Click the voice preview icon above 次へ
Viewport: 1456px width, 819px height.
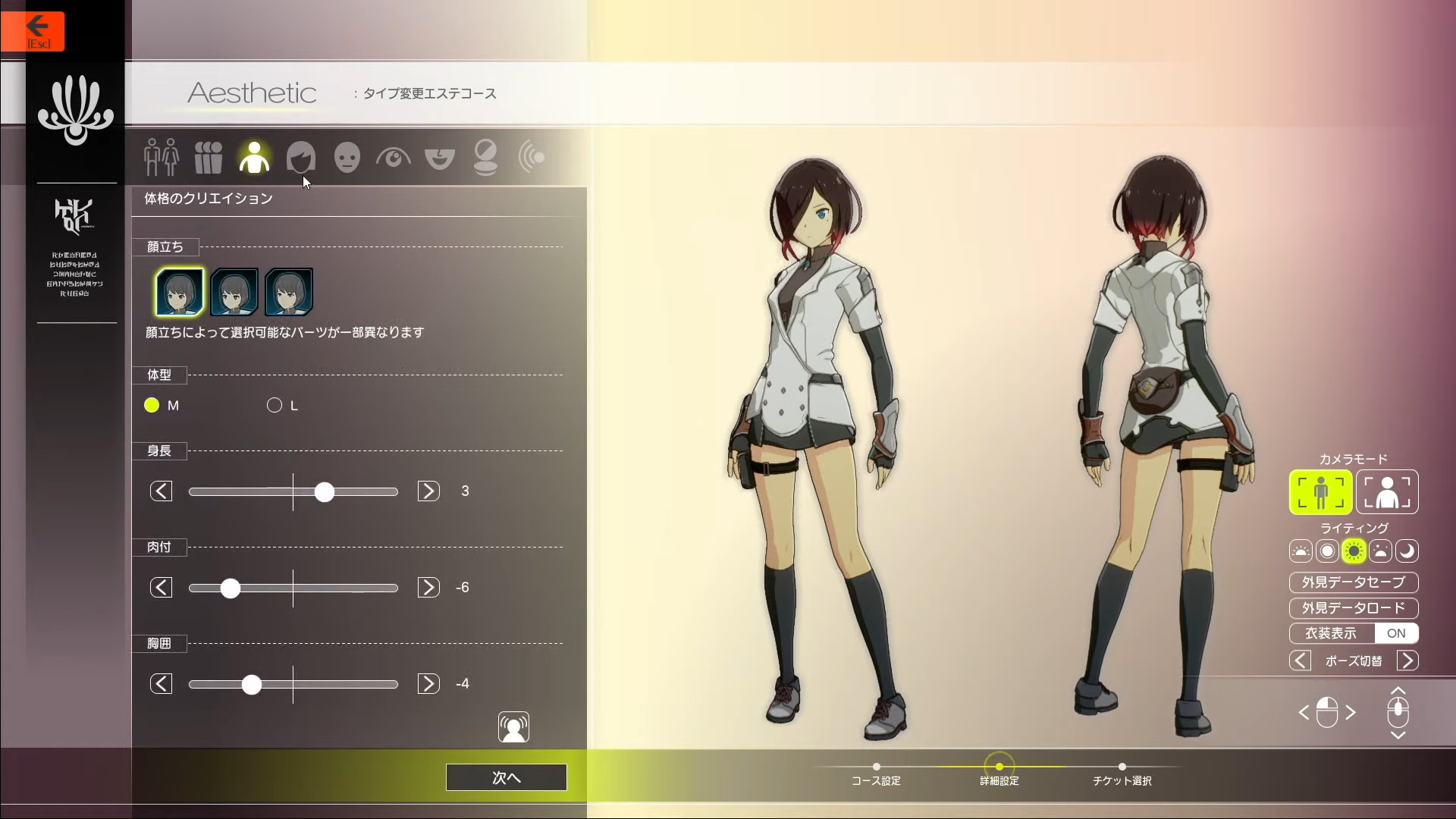(x=513, y=727)
